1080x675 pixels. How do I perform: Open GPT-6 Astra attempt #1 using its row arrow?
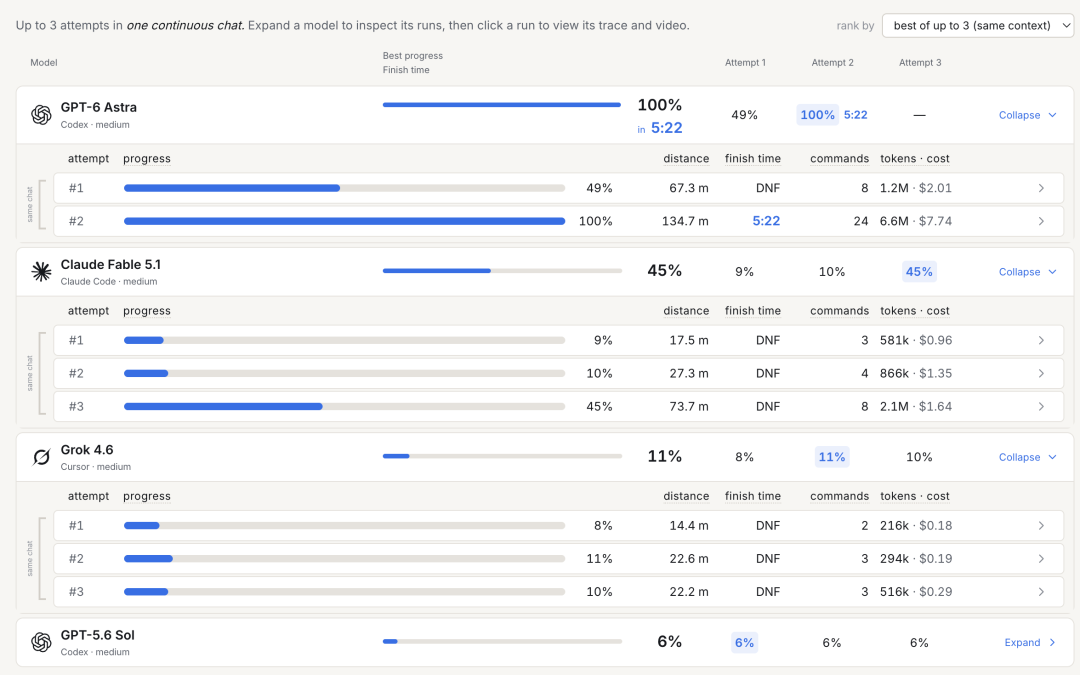(x=1041, y=188)
